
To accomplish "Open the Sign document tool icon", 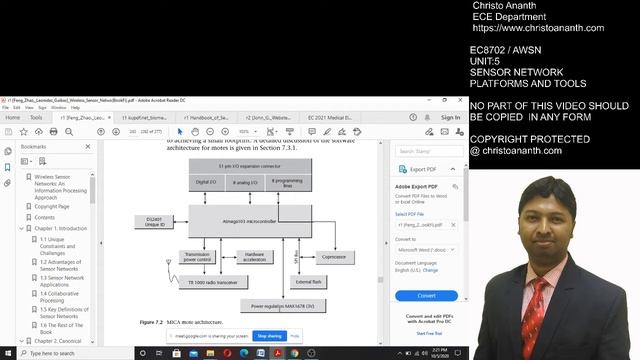I will coord(342,131).
